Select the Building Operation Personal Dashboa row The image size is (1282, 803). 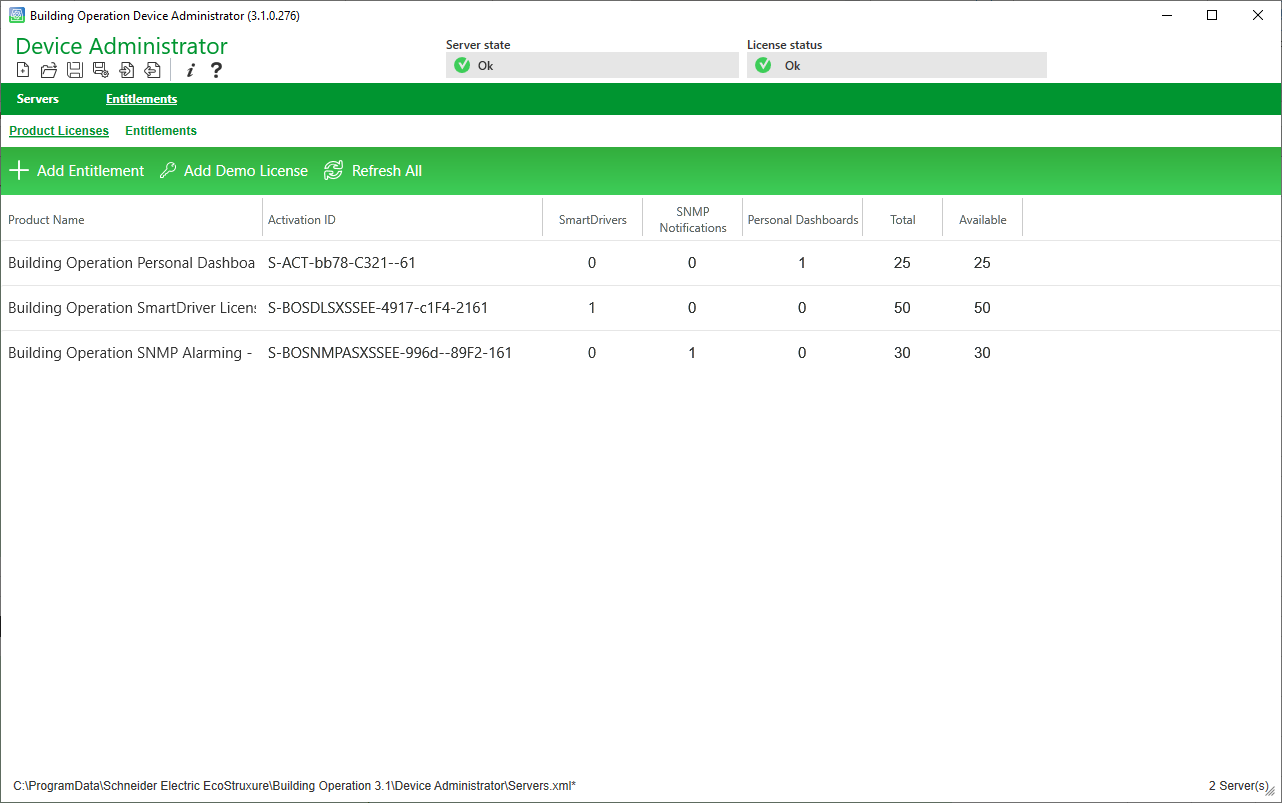click(x=640, y=263)
